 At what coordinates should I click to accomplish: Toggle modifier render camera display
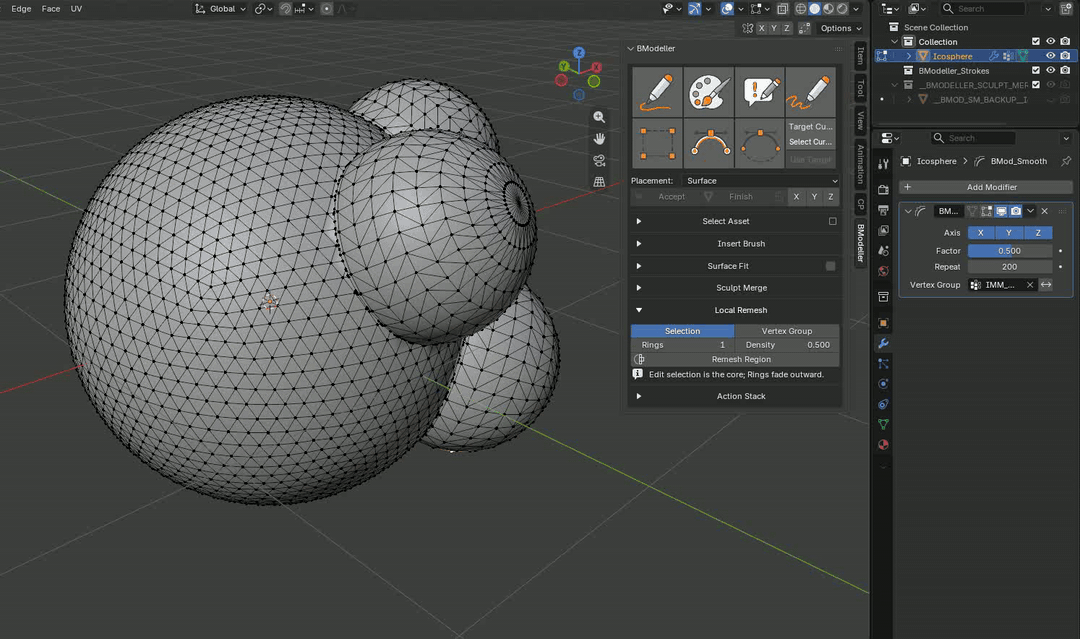1016,211
